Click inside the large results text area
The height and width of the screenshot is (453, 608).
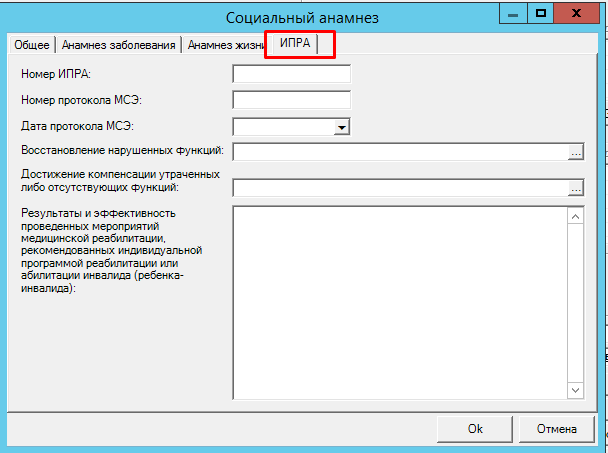(400, 302)
